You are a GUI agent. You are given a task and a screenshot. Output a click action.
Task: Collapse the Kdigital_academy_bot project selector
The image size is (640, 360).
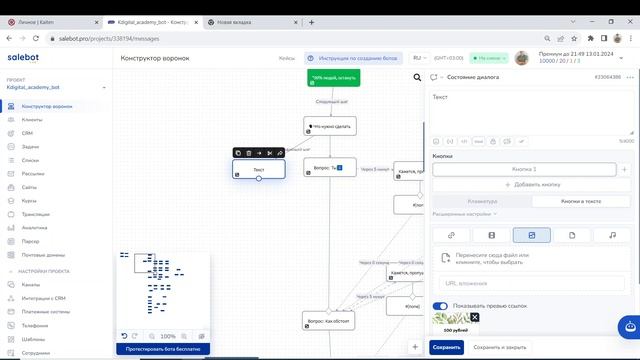click(104, 87)
